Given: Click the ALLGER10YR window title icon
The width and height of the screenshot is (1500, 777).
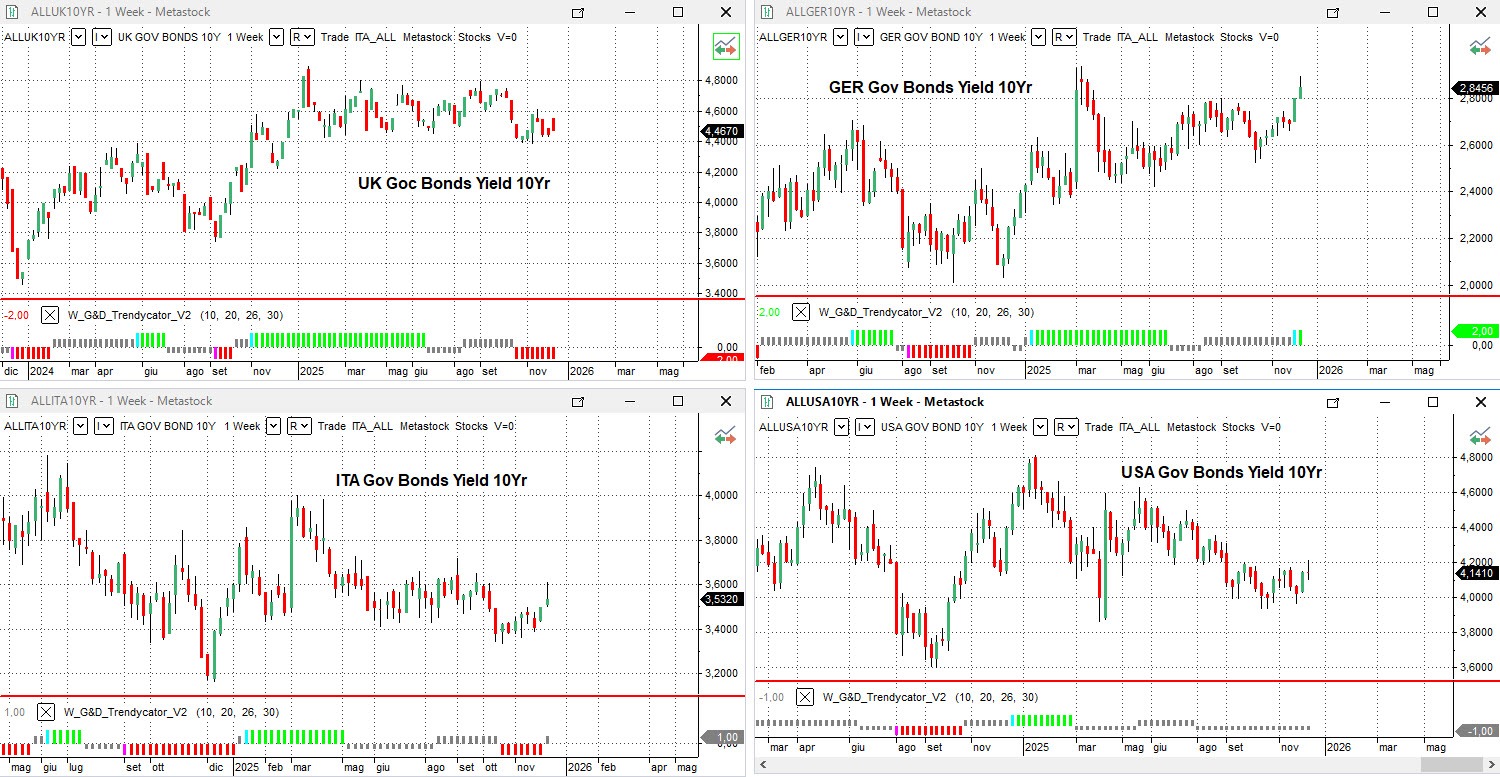Looking at the screenshot, I should tap(767, 12).
